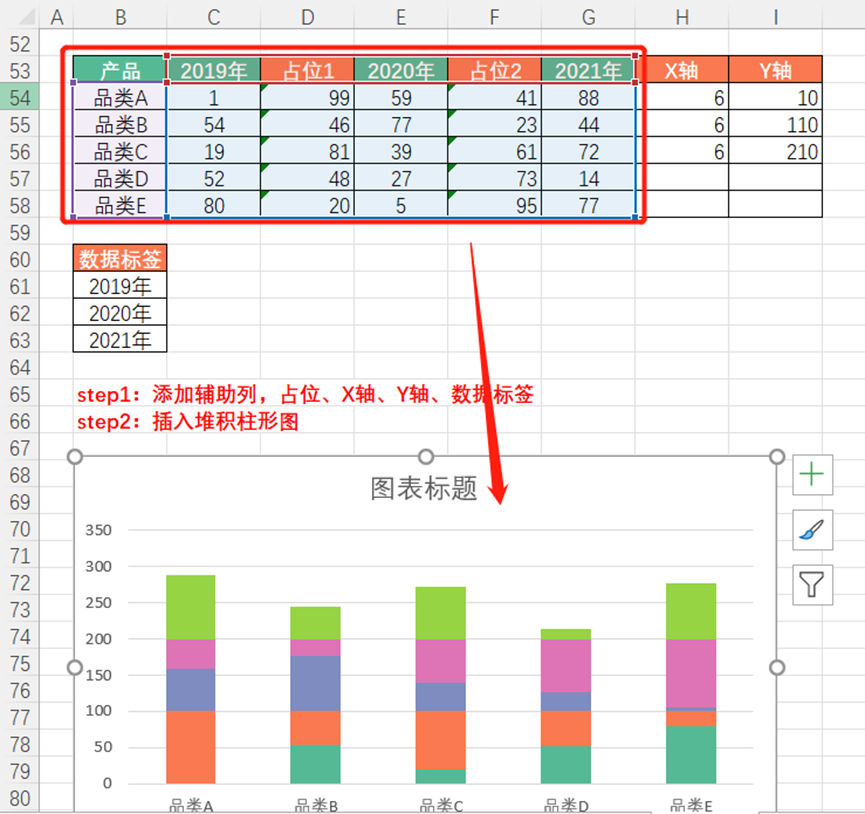Select column A header

click(x=56, y=17)
